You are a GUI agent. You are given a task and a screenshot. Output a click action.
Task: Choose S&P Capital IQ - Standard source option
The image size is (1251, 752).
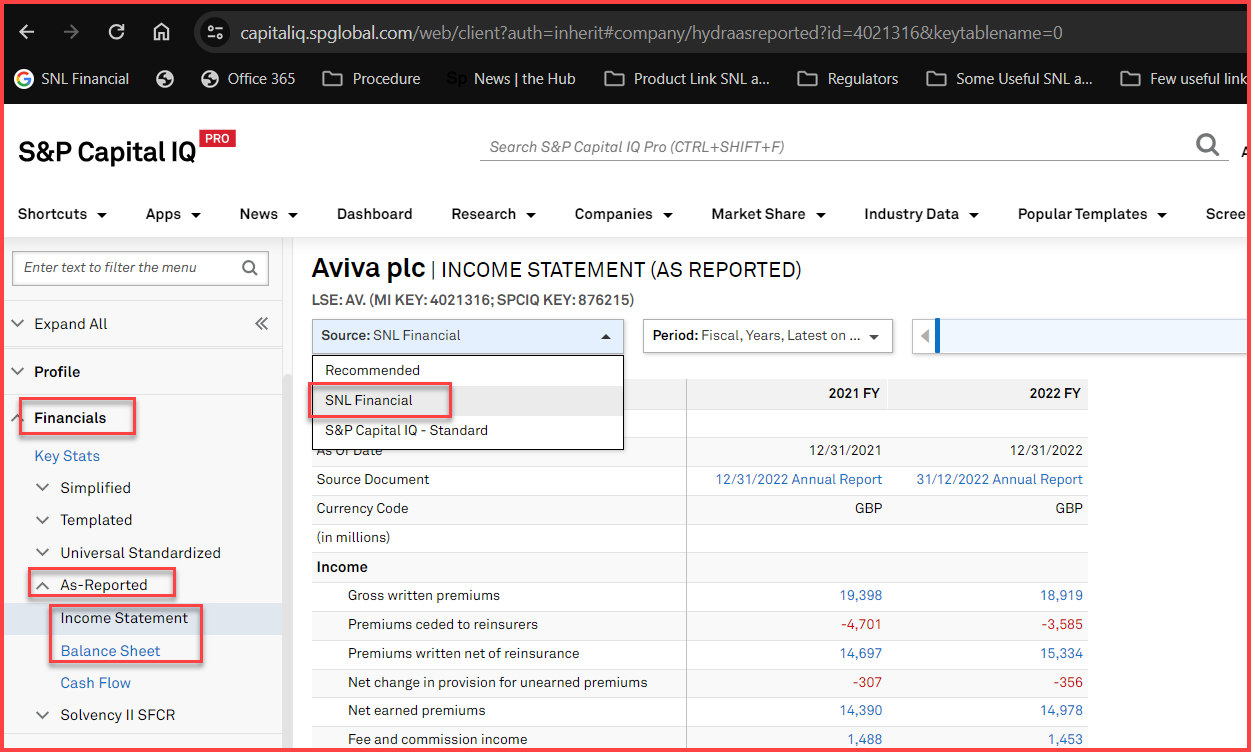(x=406, y=430)
